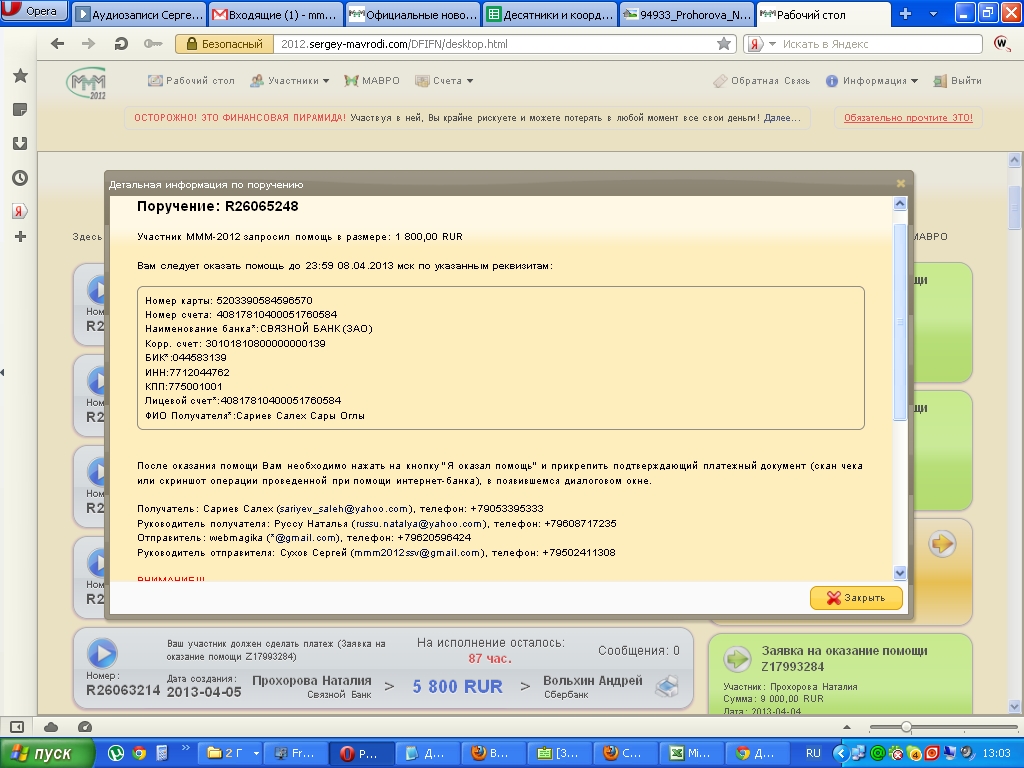The height and width of the screenshot is (768, 1024).
Task: Click Выйти to log out
Action: (957, 81)
